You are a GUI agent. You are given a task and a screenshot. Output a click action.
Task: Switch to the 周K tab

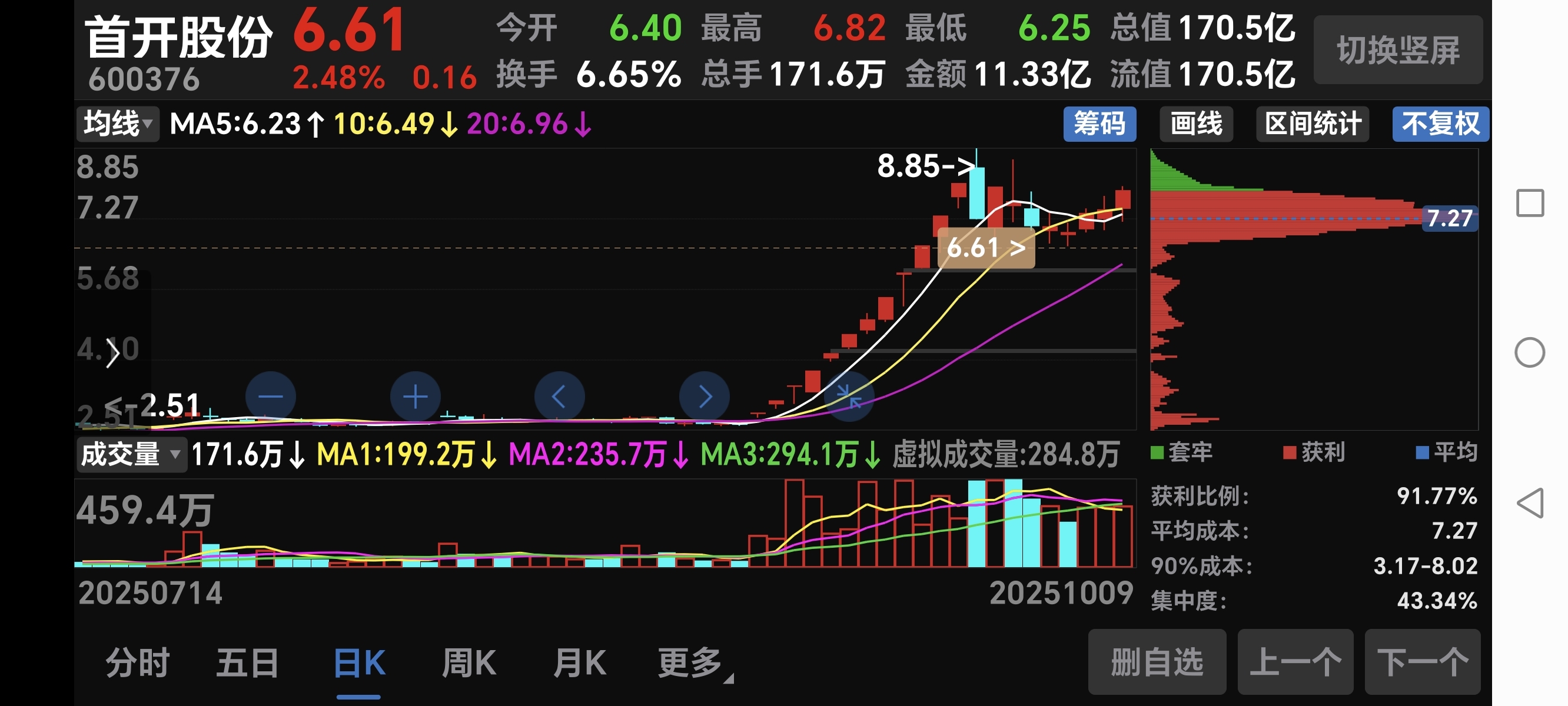tap(469, 663)
